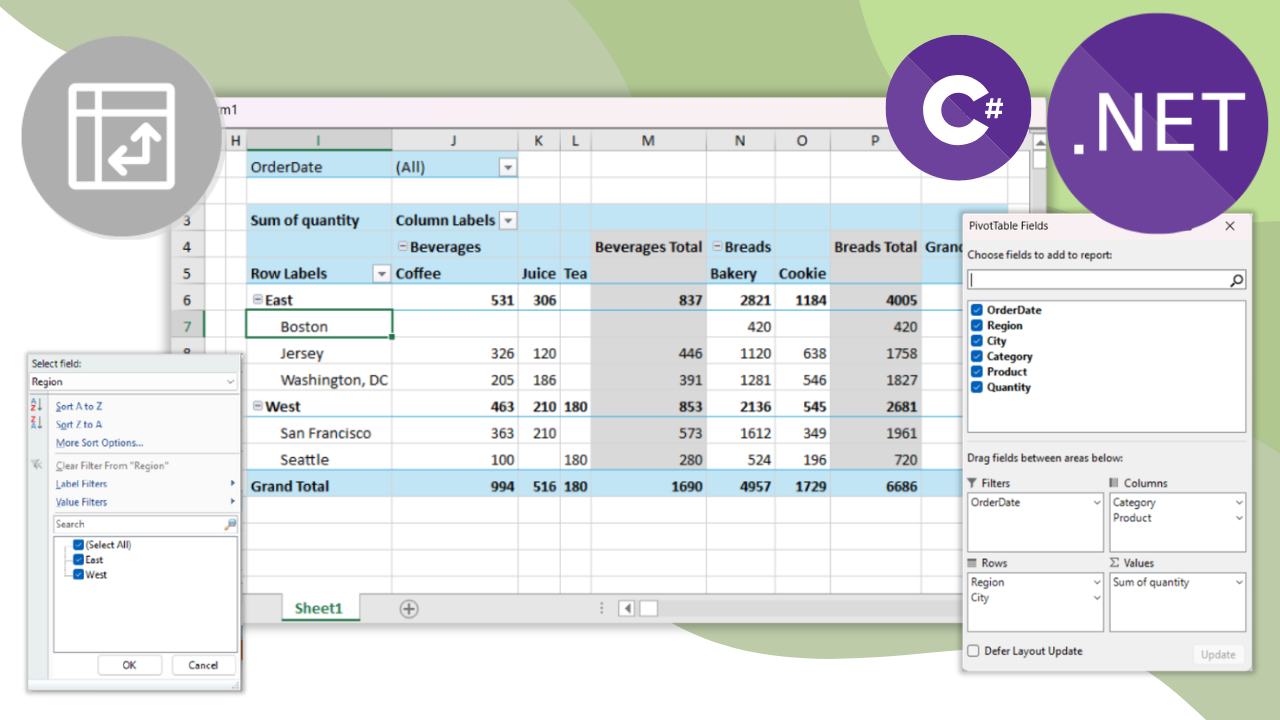Image resolution: width=1280 pixels, height=720 pixels.
Task: Toggle the Defer Layout Update checkbox
Action: click(x=974, y=651)
